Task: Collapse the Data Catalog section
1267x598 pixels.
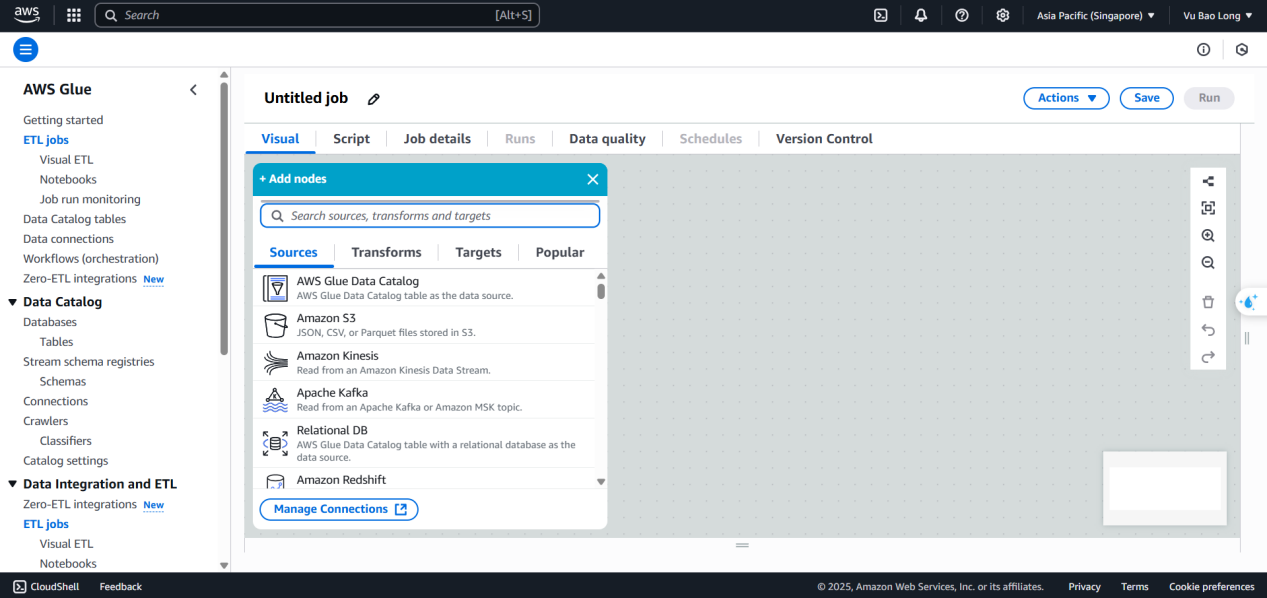Action: click(13, 302)
